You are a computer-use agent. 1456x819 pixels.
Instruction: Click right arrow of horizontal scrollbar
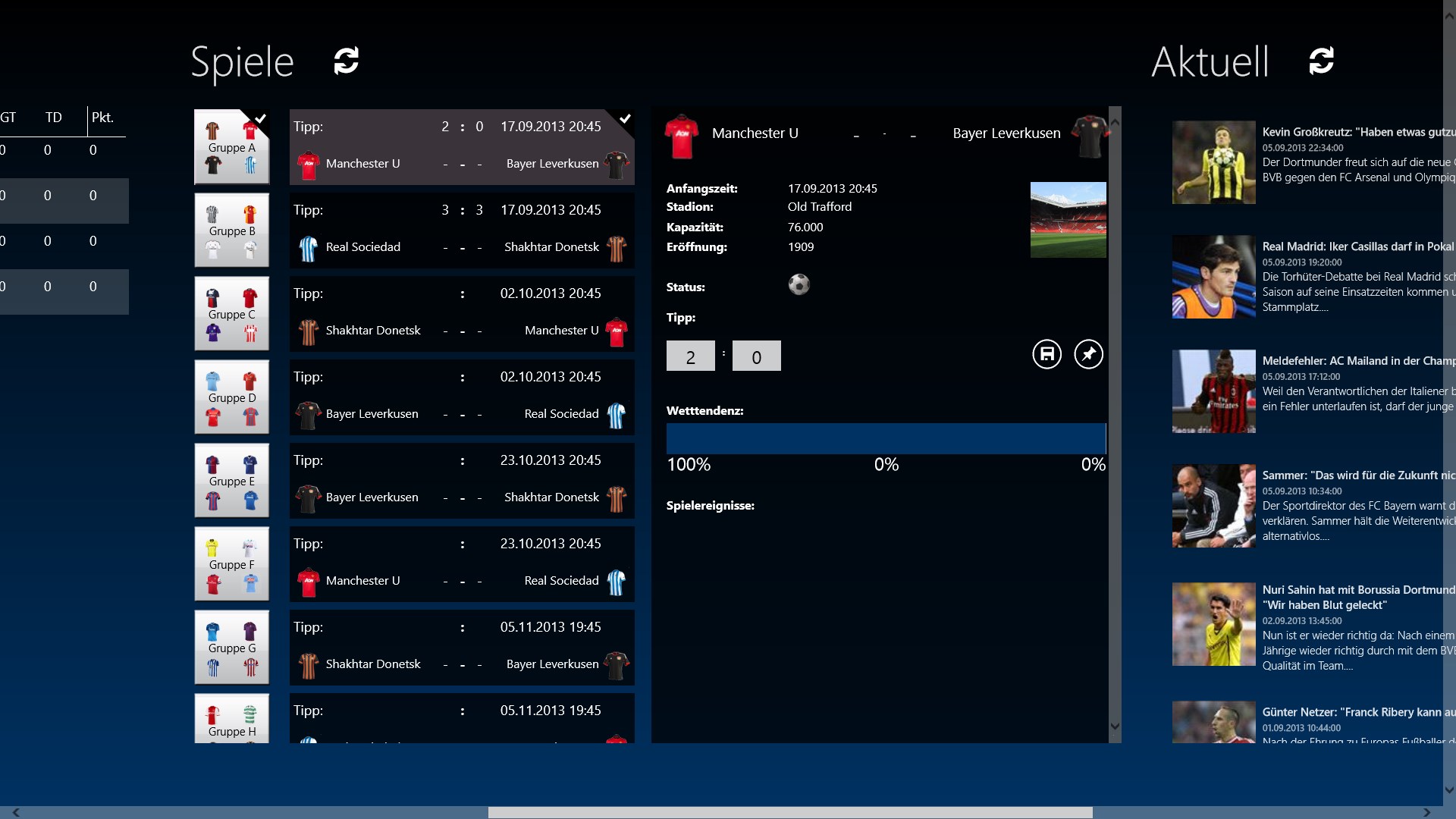[x=1427, y=812]
